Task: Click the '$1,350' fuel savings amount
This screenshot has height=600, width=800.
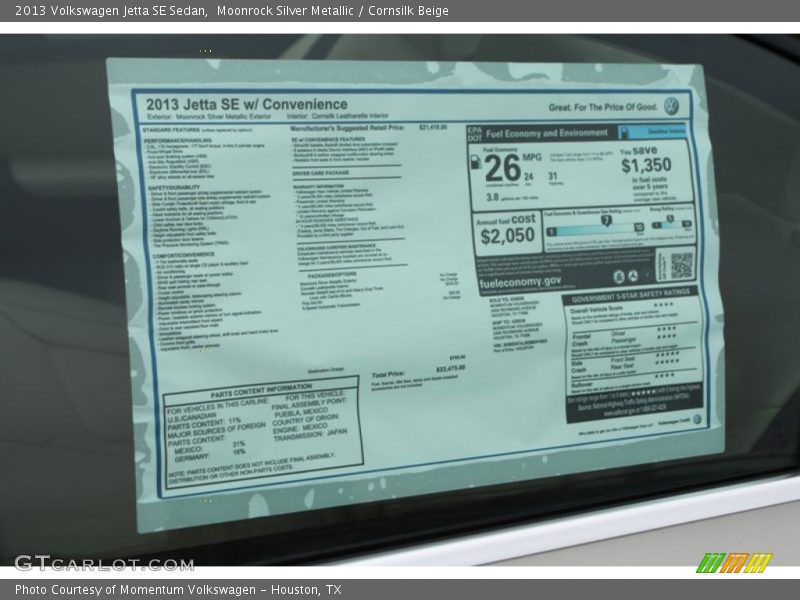Action: pos(646,165)
